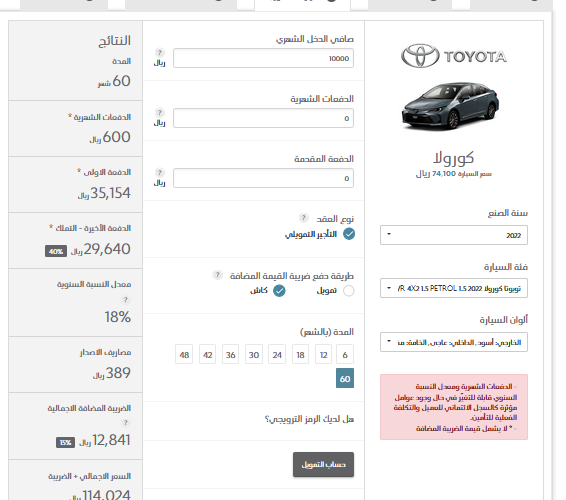Click the net monthly income input field
This screenshot has height=500, width=566.
tap(263, 58)
